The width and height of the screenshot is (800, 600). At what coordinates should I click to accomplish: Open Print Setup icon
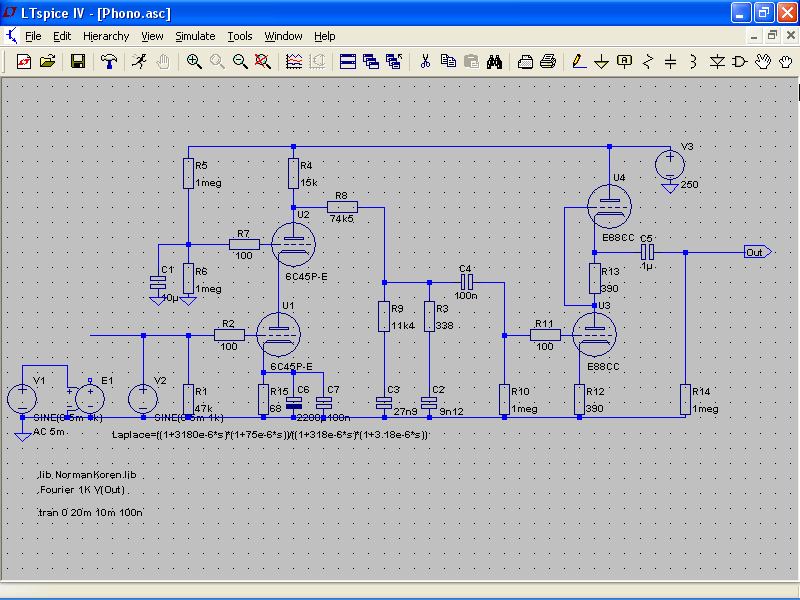pos(525,62)
